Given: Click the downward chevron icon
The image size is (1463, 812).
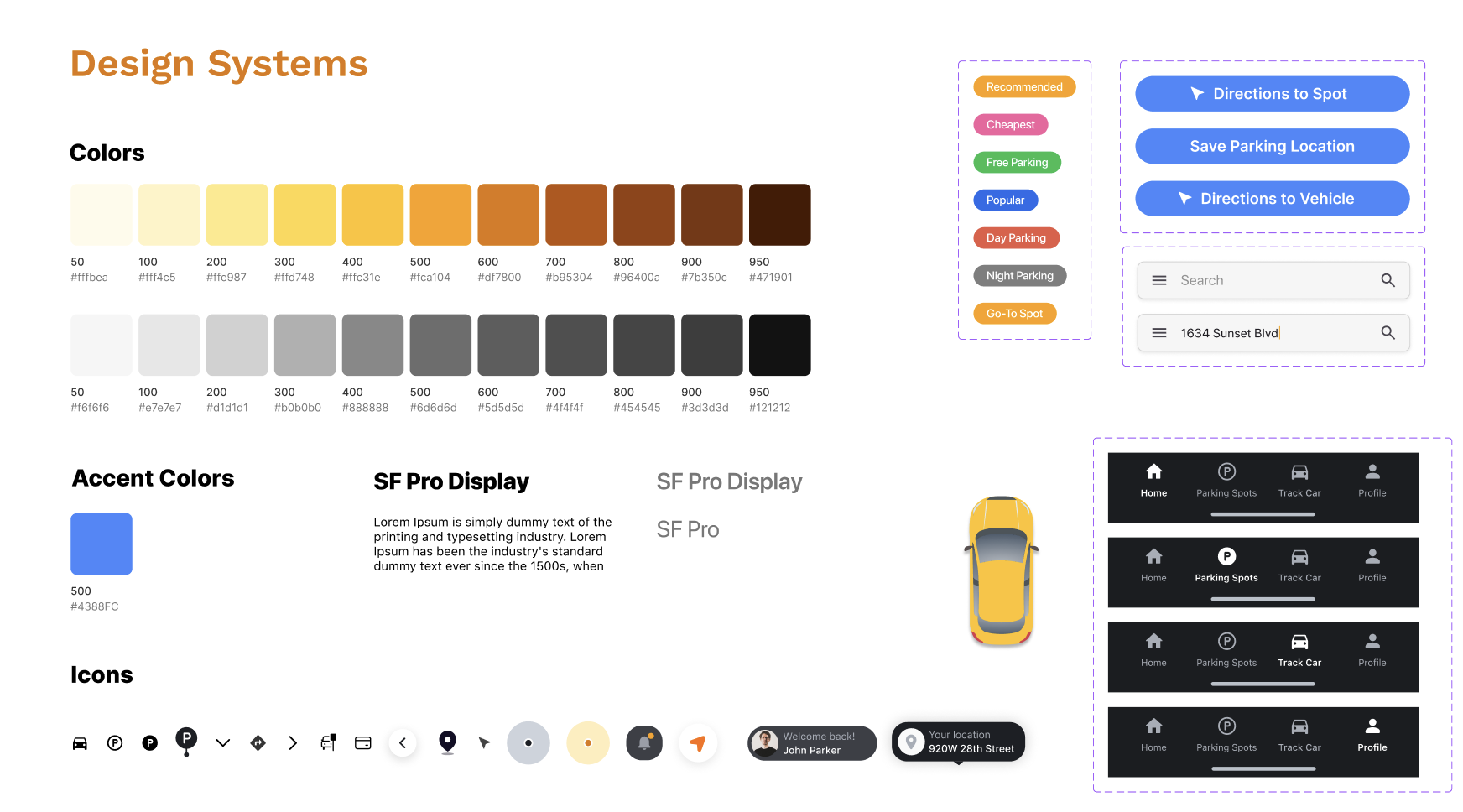Looking at the screenshot, I should coord(222,743).
